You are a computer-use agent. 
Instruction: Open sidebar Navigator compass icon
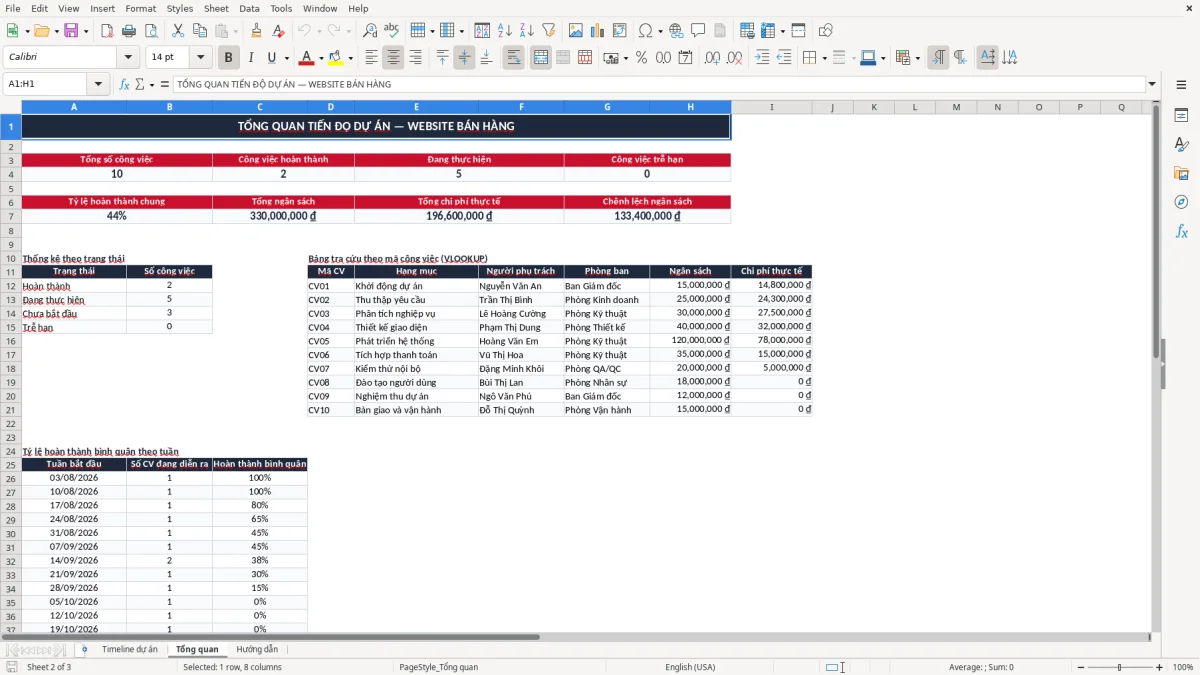click(1181, 203)
